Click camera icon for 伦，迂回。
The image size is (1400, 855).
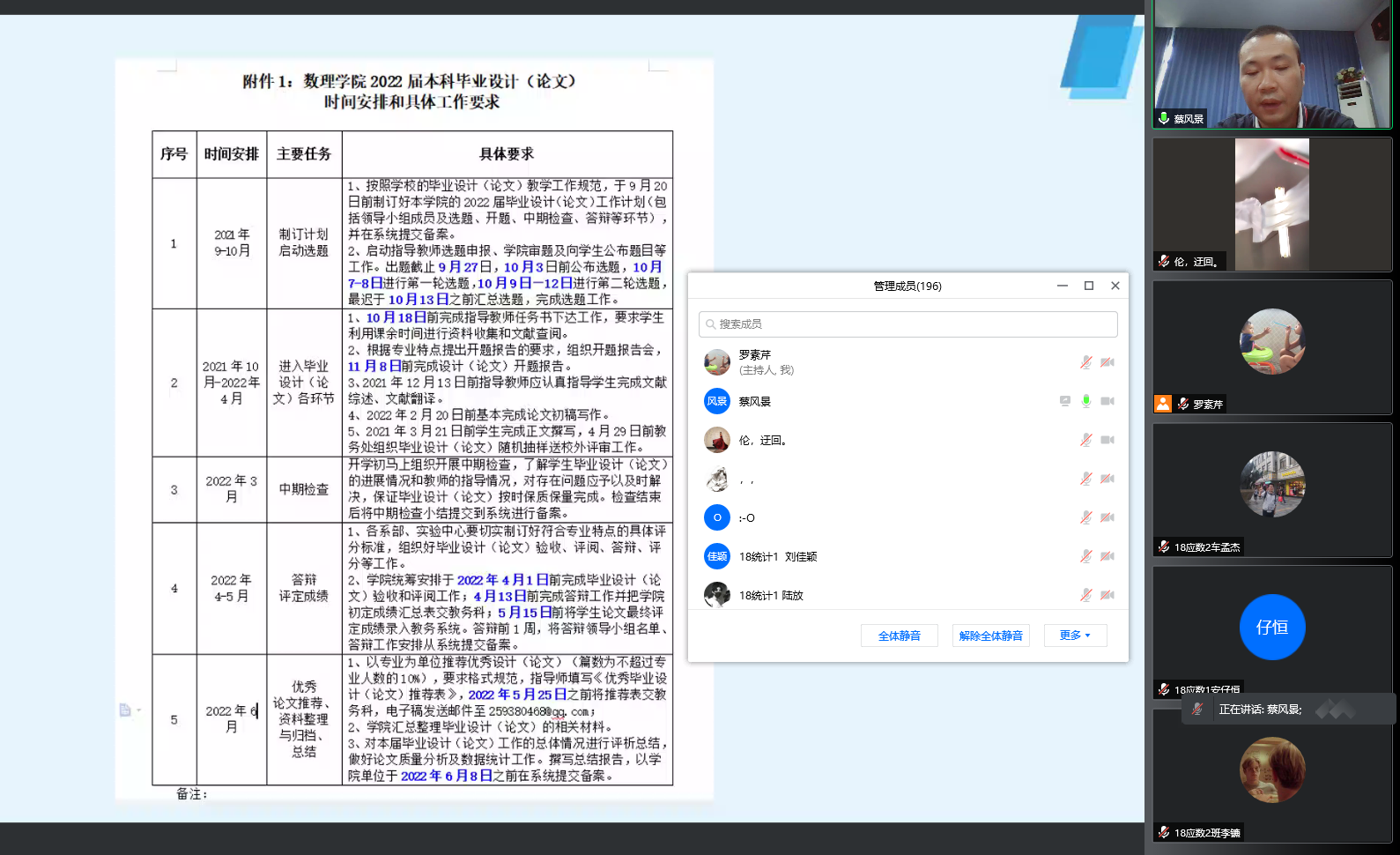pyautogui.click(x=1107, y=440)
